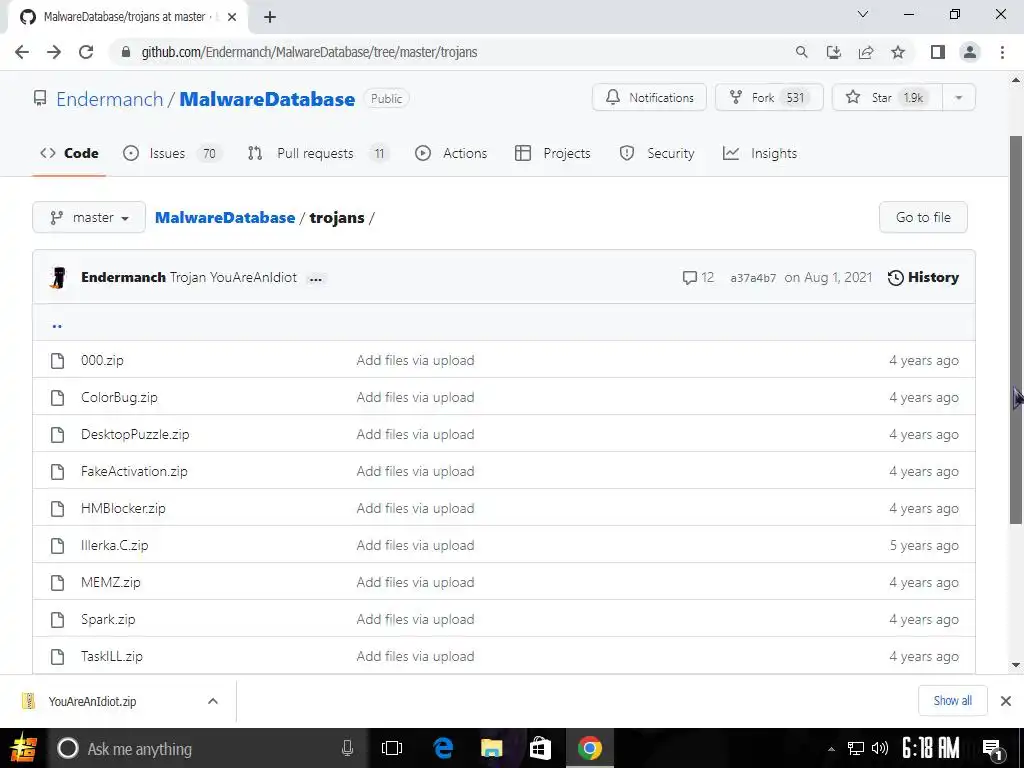
Task: Click the share page icon in address bar
Action: [866, 52]
